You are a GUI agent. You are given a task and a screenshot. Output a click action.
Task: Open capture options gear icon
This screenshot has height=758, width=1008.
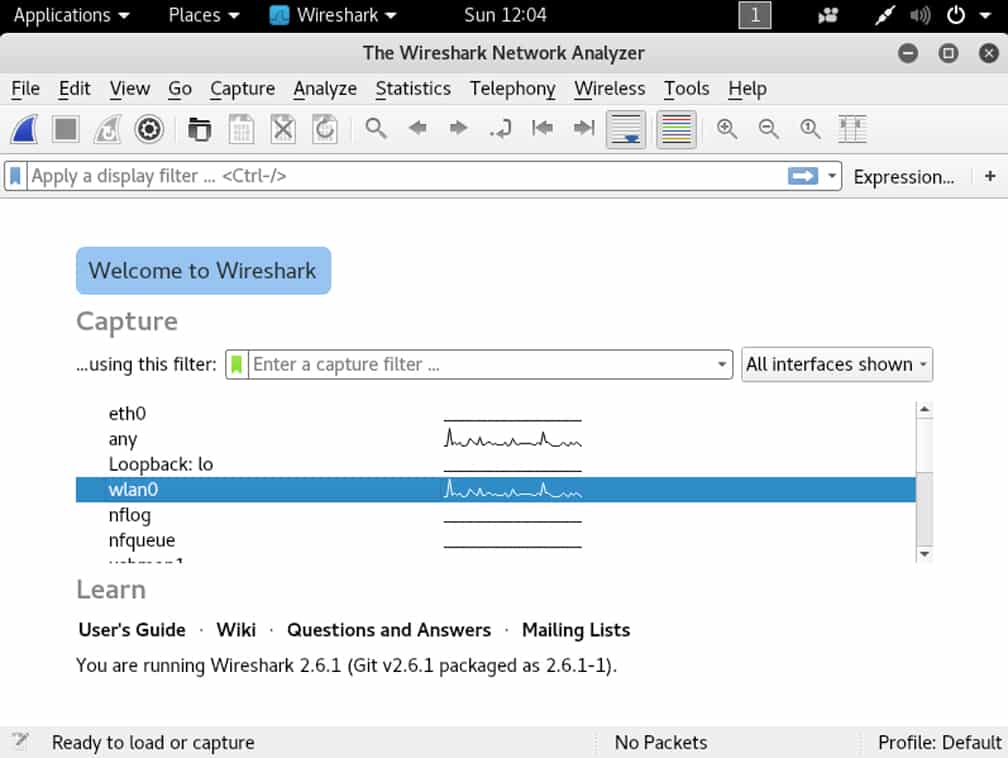point(149,129)
